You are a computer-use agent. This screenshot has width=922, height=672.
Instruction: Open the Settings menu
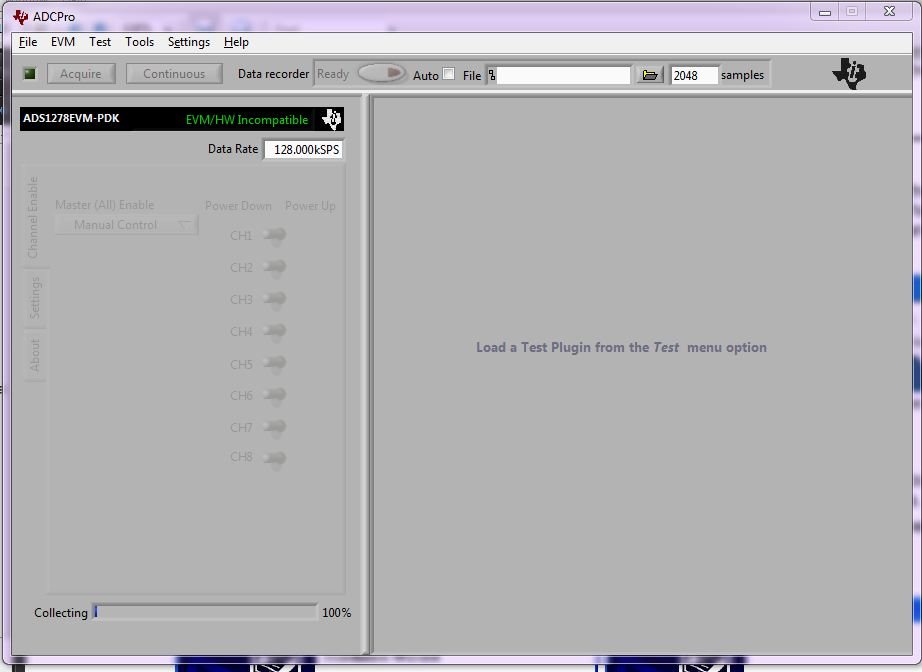pos(189,42)
